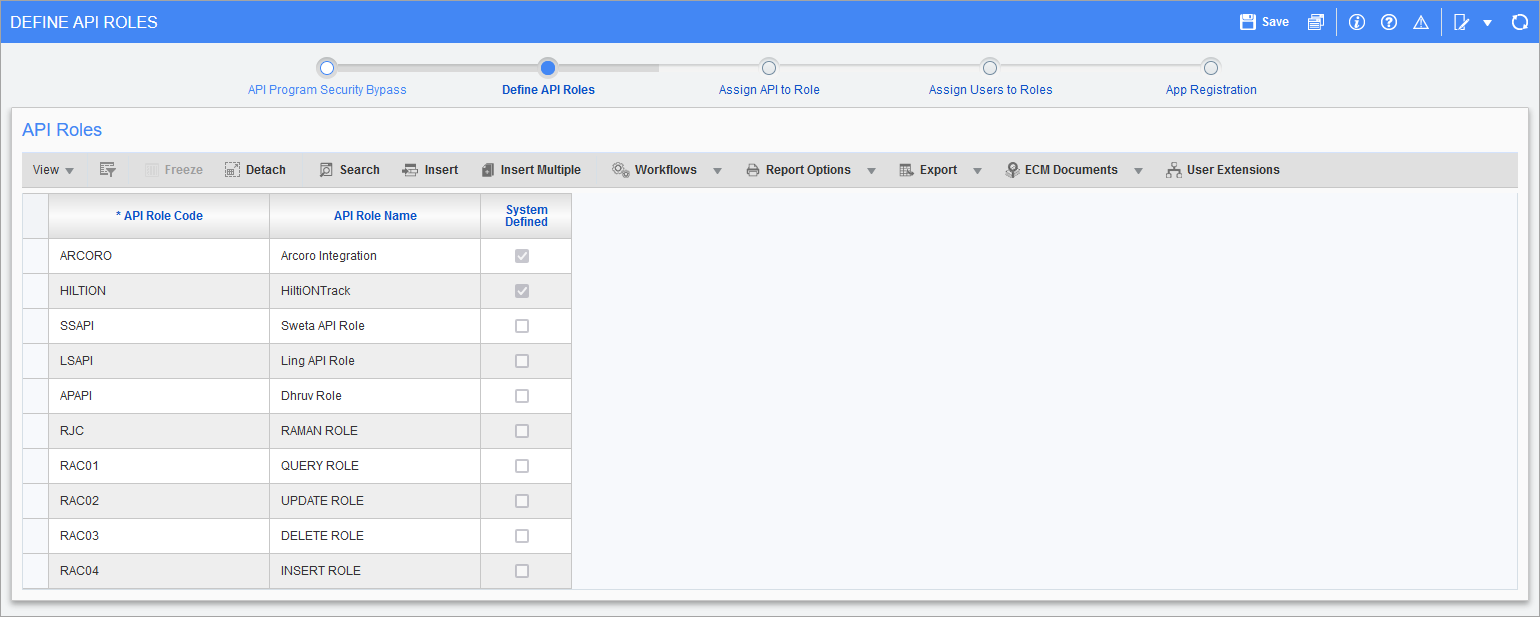Expand the Export dropdown arrow
The image size is (1540, 617).
click(978, 171)
